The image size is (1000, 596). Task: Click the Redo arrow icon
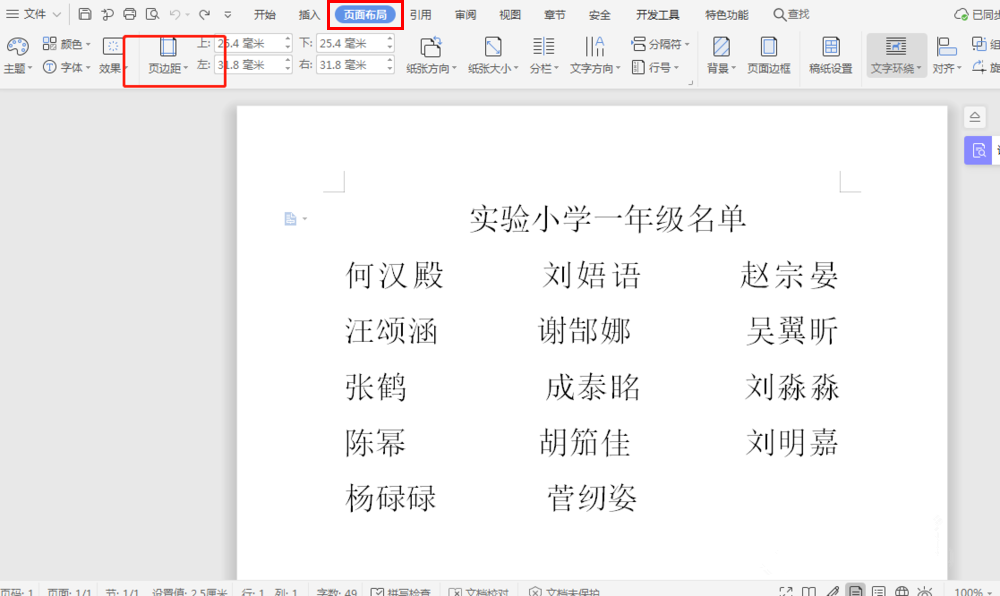[x=204, y=14]
